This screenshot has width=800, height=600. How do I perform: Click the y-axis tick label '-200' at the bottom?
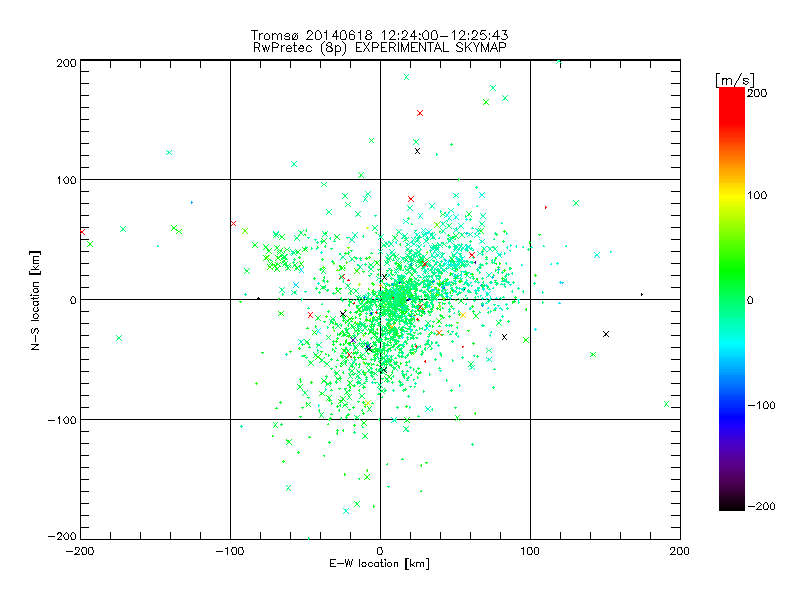(62, 536)
